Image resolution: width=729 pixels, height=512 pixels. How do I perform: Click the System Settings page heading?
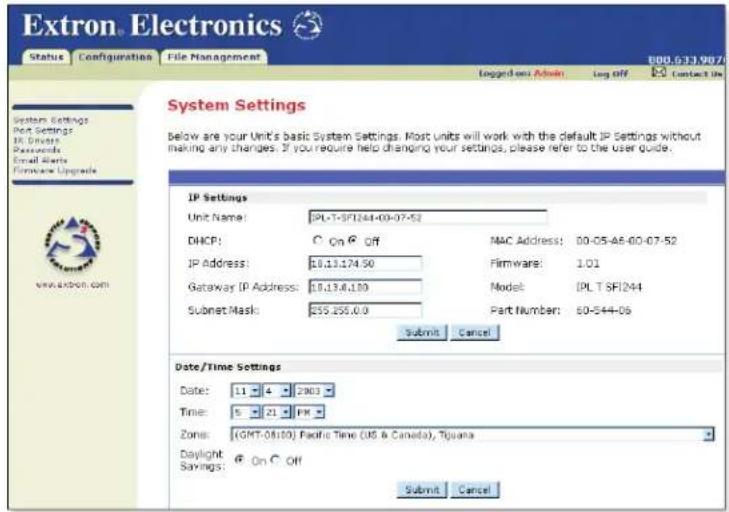coord(237,106)
